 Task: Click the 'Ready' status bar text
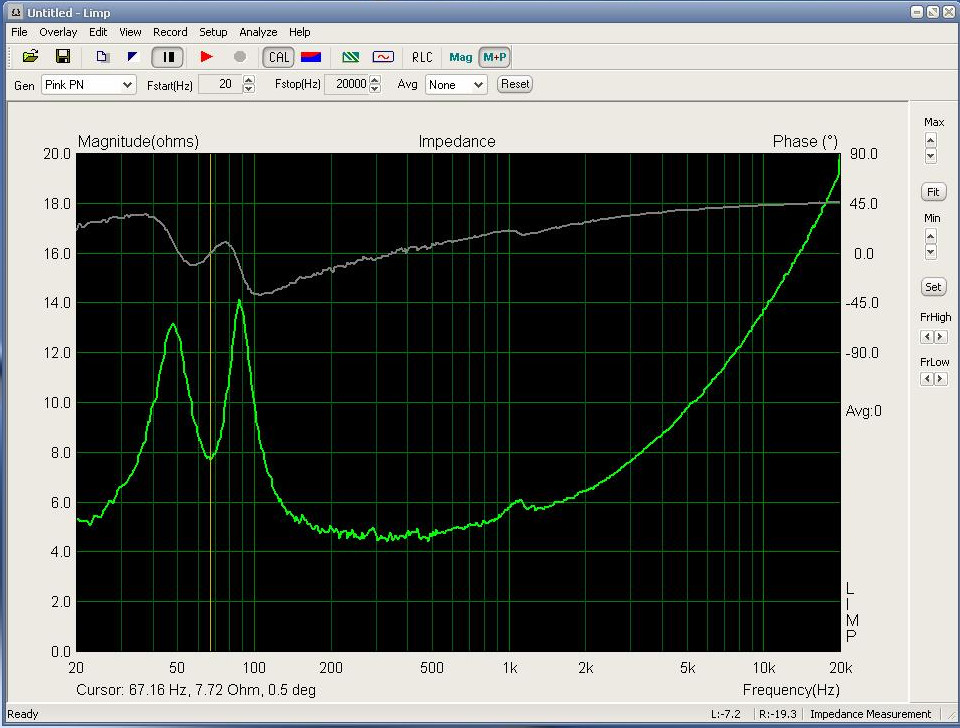click(x=23, y=714)
